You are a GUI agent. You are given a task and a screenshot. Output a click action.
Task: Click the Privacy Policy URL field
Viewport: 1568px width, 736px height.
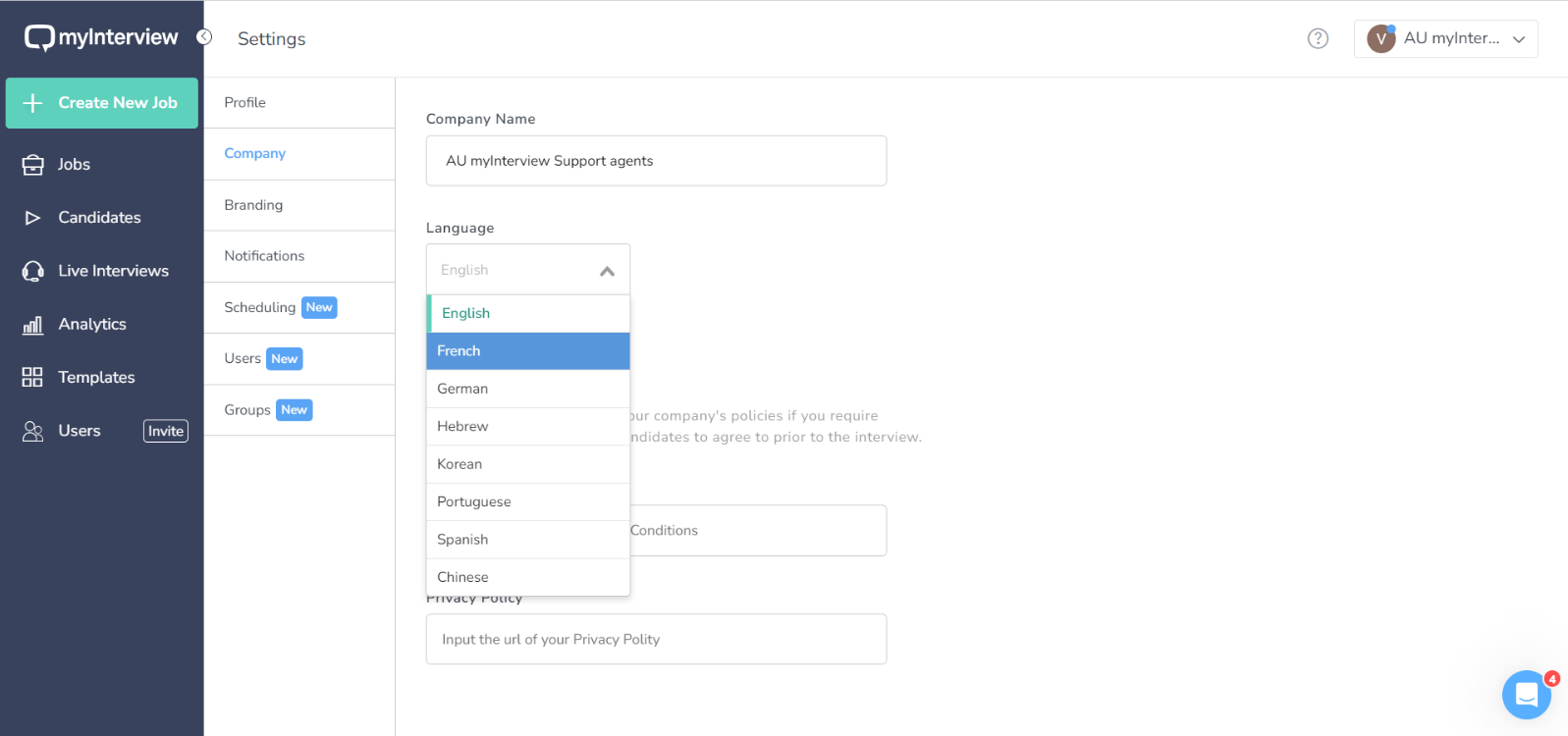point(656,640)
